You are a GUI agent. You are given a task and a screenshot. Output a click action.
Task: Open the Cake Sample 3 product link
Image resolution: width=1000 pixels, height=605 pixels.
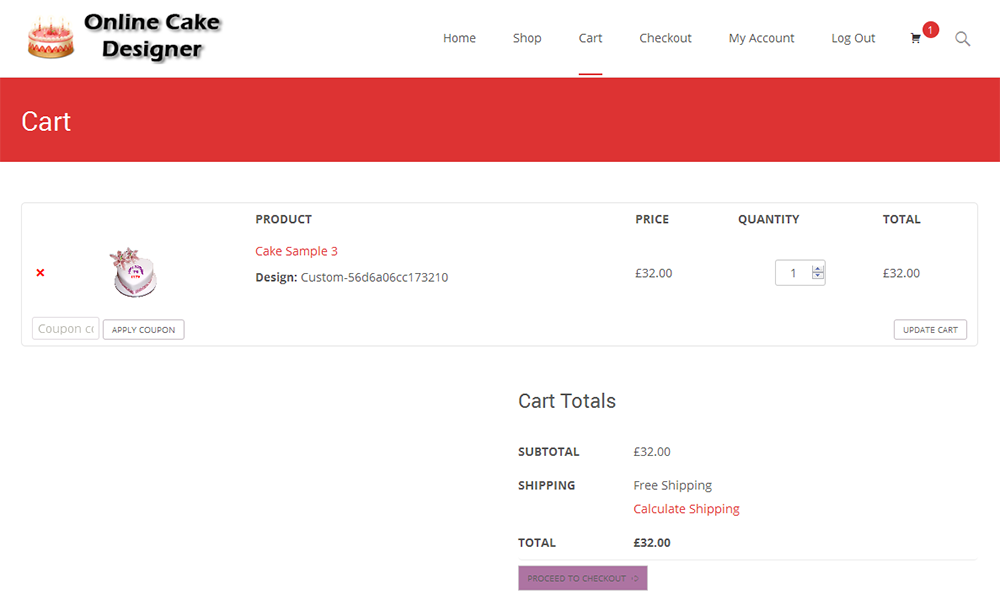297,251
